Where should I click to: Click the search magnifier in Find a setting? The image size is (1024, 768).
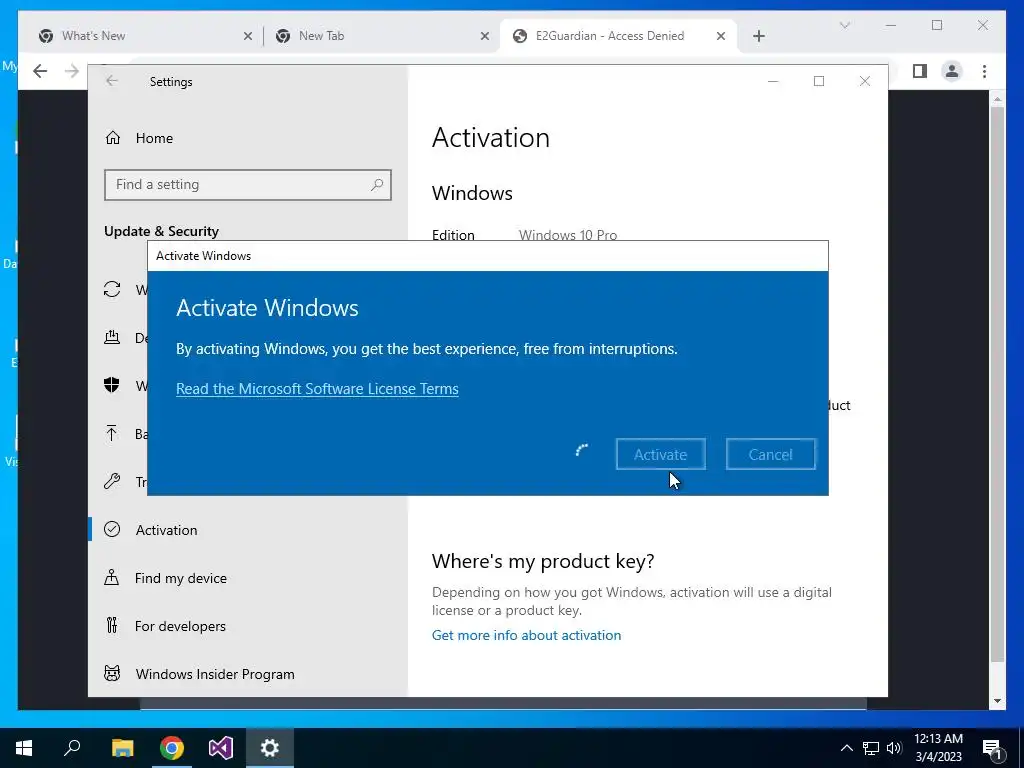pos(377,185)
